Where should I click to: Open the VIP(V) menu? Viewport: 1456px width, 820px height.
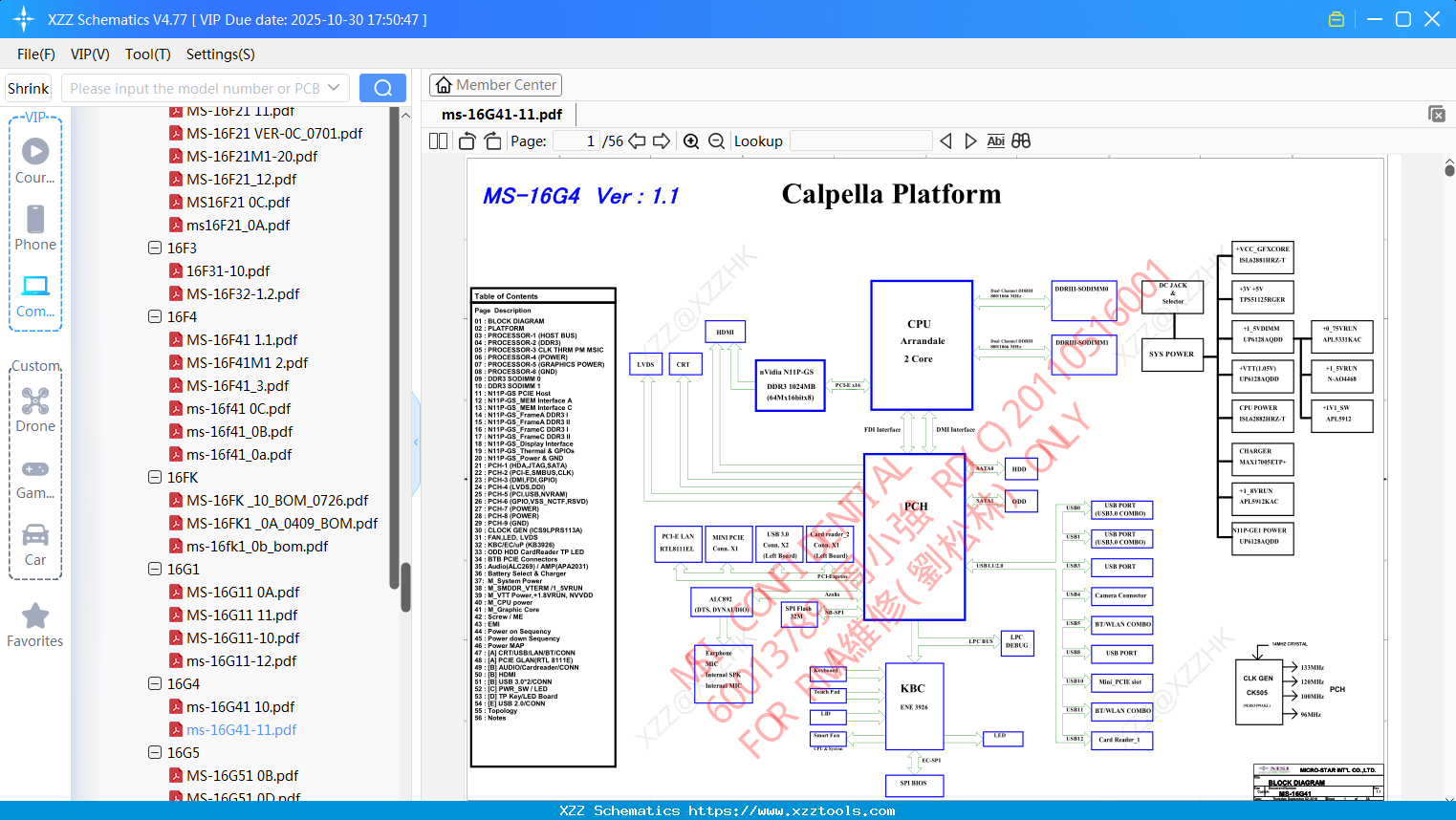pos(90,54)
